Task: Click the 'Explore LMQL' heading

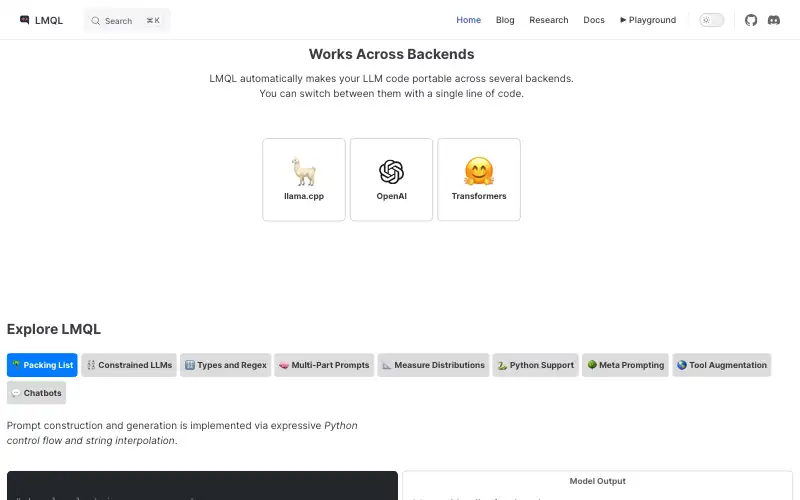Action: click(54, 329)
